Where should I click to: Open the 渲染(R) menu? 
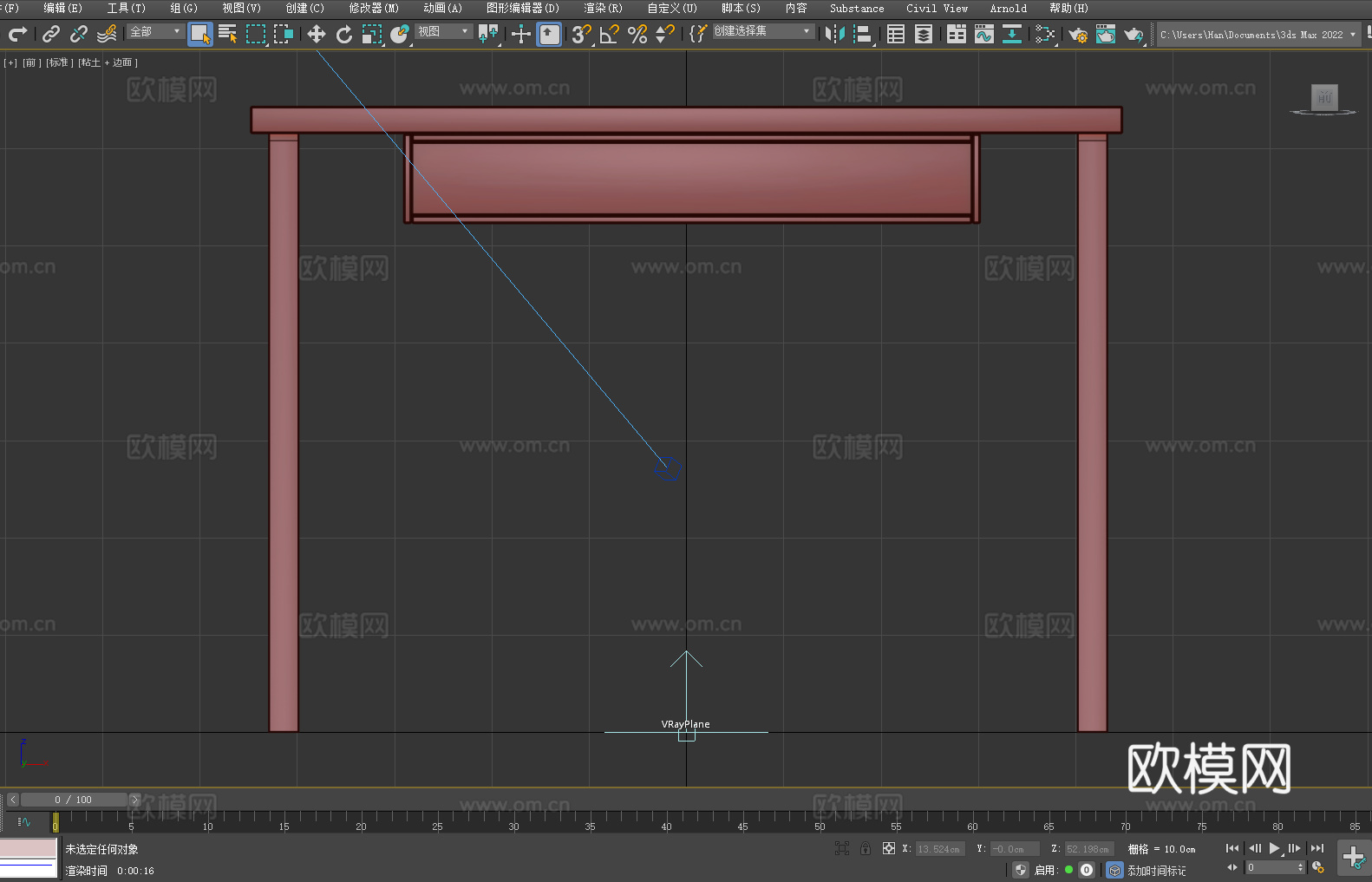coord(604,8)
